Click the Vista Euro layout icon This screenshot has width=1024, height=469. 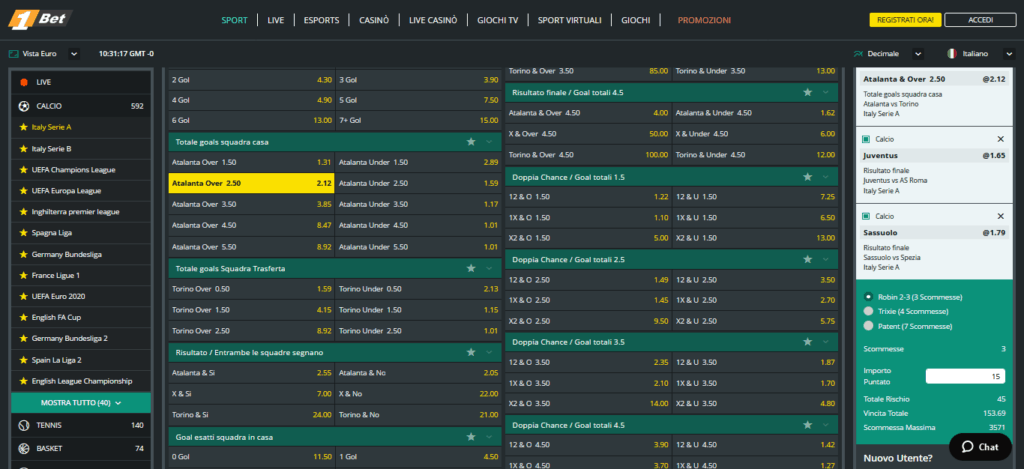coord(13,54)
